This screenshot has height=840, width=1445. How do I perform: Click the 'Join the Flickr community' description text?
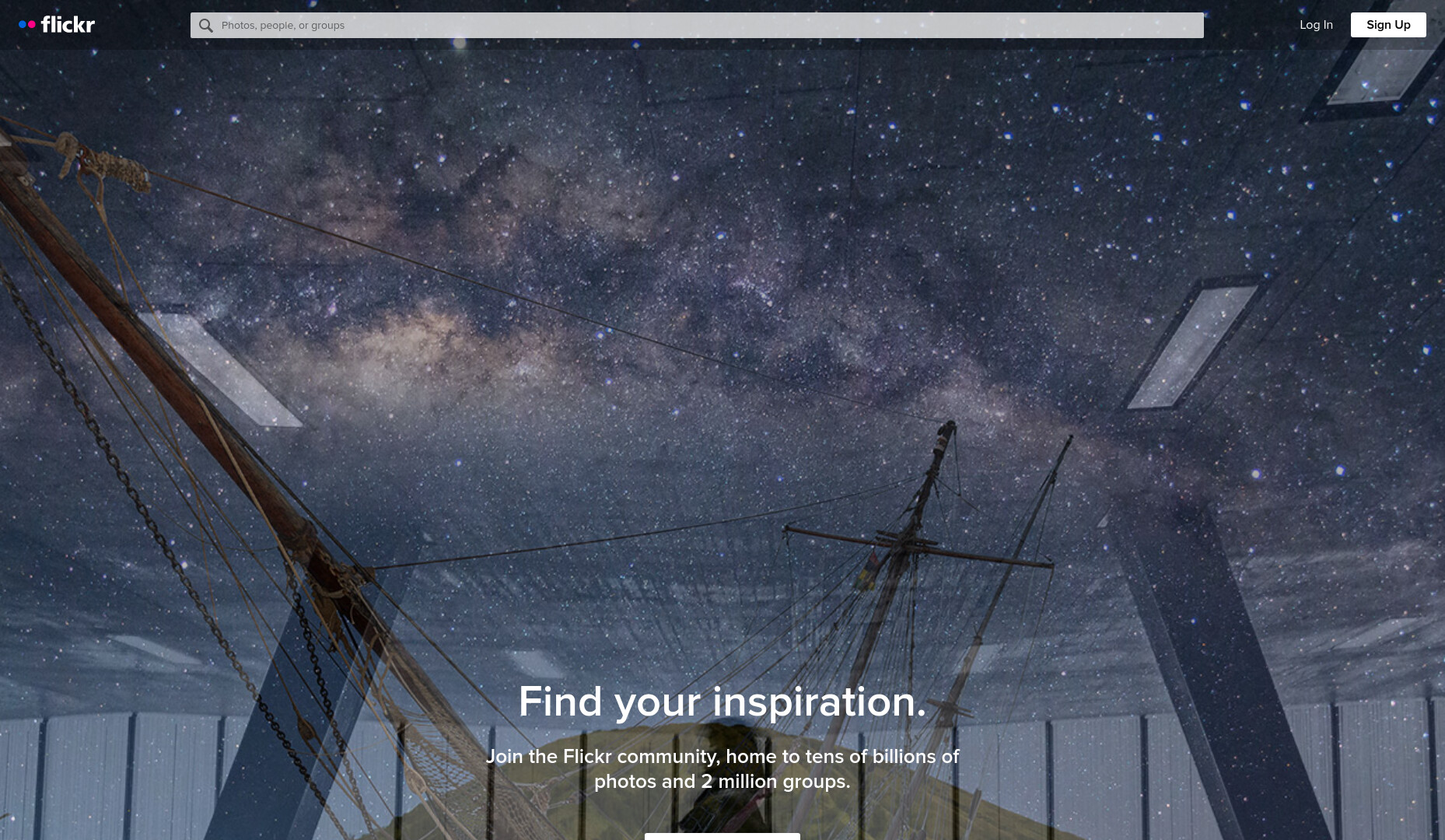722,768
